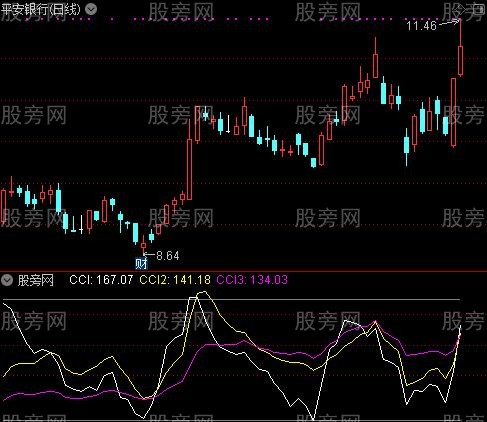Click the 股旁网 indicator name in lower panel header
Image resolution: width=487 pixels, height=422 pixels.
click(36, 280)
